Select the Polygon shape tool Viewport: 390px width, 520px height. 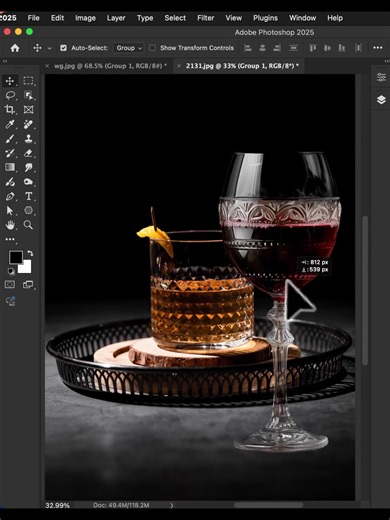click(28, 211)
